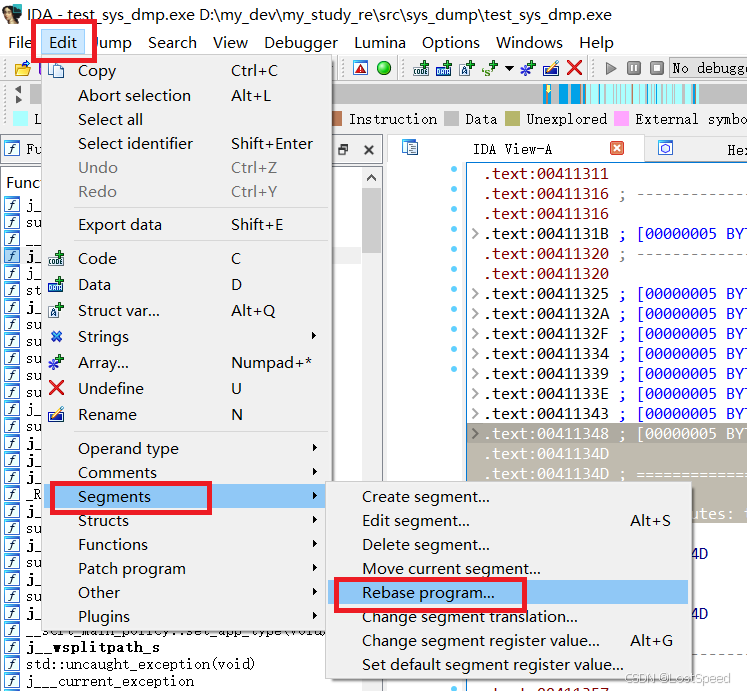Open the Edit menu
Viewport: 747px width, 691px height.
pos(63,42)
